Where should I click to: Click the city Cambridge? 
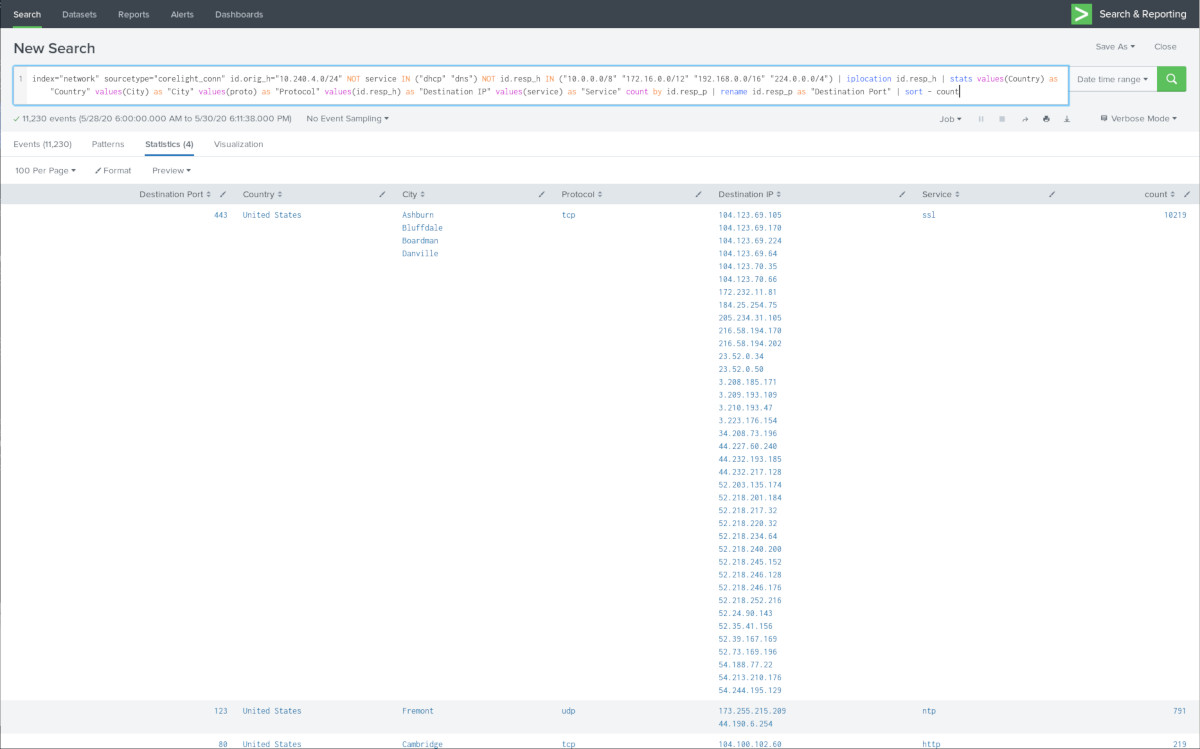coord(422,744)
